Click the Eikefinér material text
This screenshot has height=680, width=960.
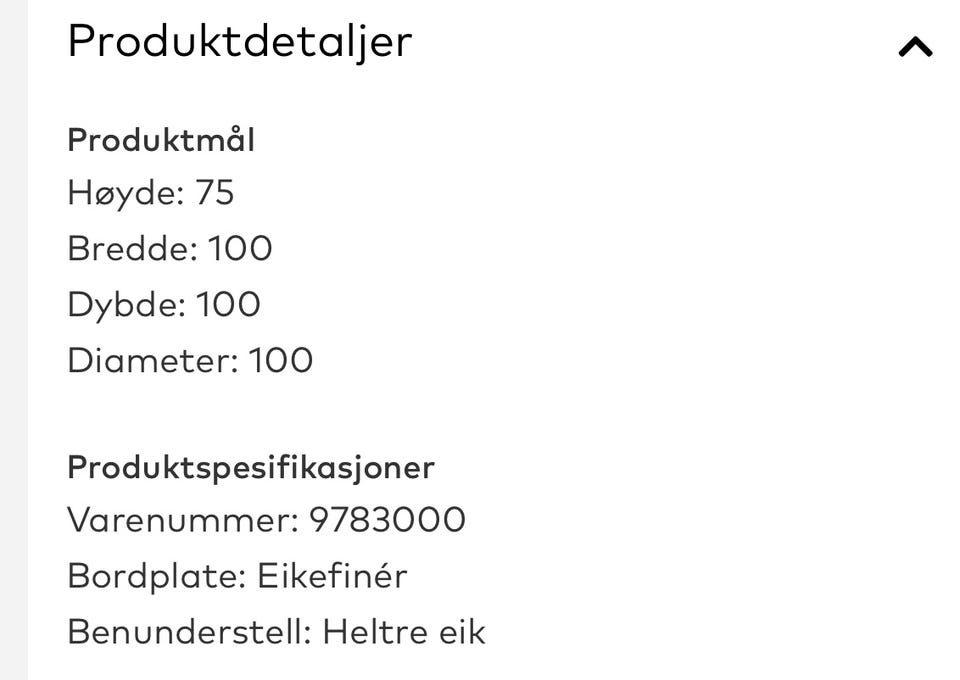[x=331, y=575]
